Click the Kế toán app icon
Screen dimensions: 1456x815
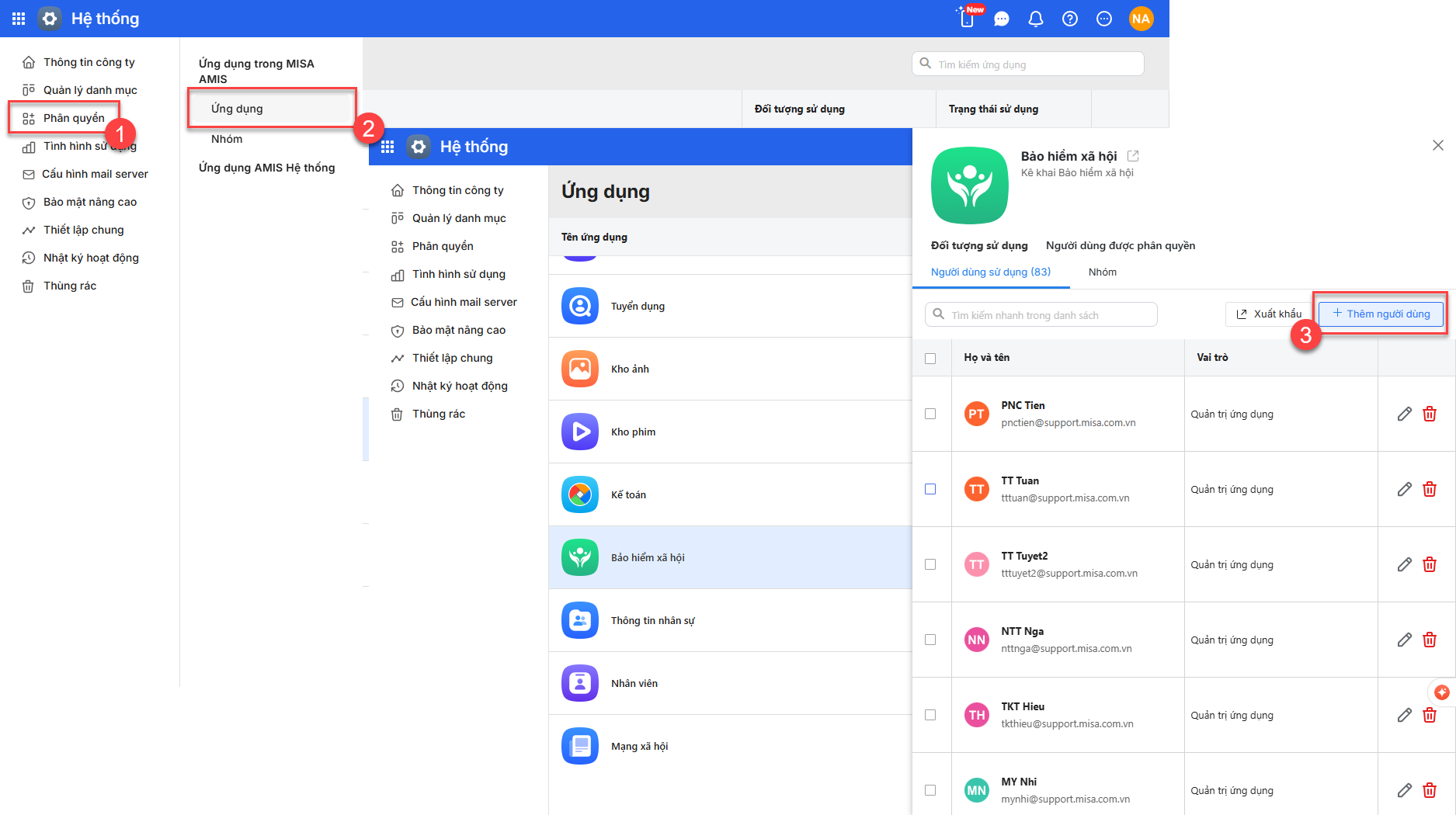point(580,494)
